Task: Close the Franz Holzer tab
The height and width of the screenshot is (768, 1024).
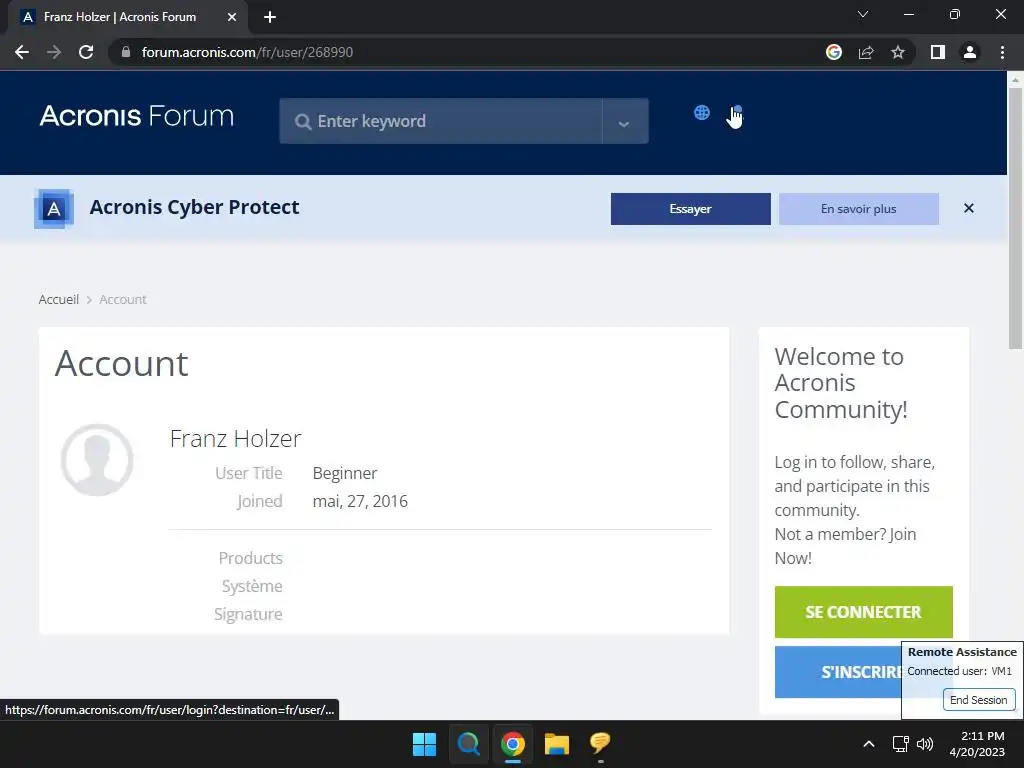Action: click(x=232, y=17)
